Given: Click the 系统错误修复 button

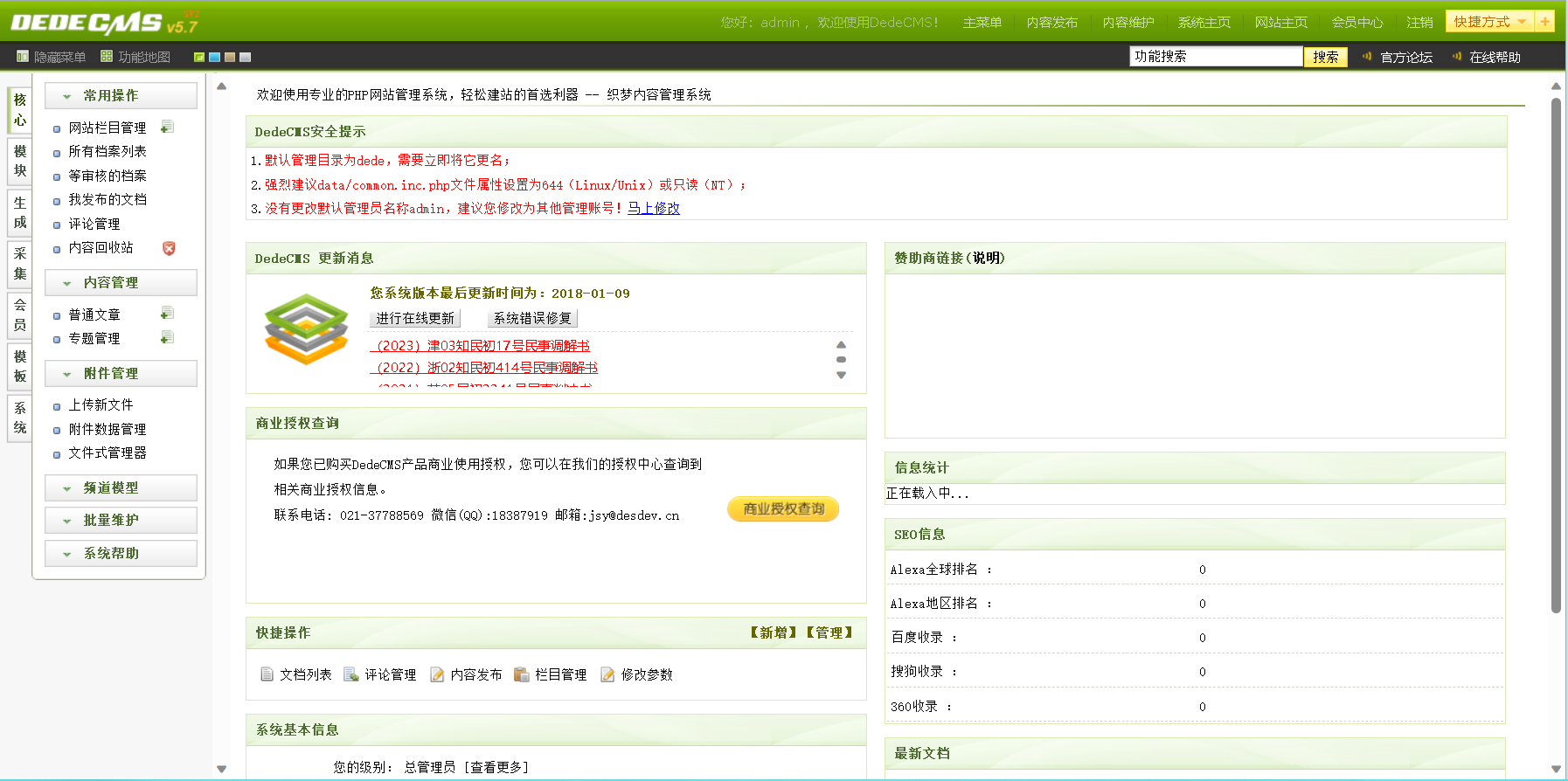Looking at the screenshot, I should click(x=532, y=318).
